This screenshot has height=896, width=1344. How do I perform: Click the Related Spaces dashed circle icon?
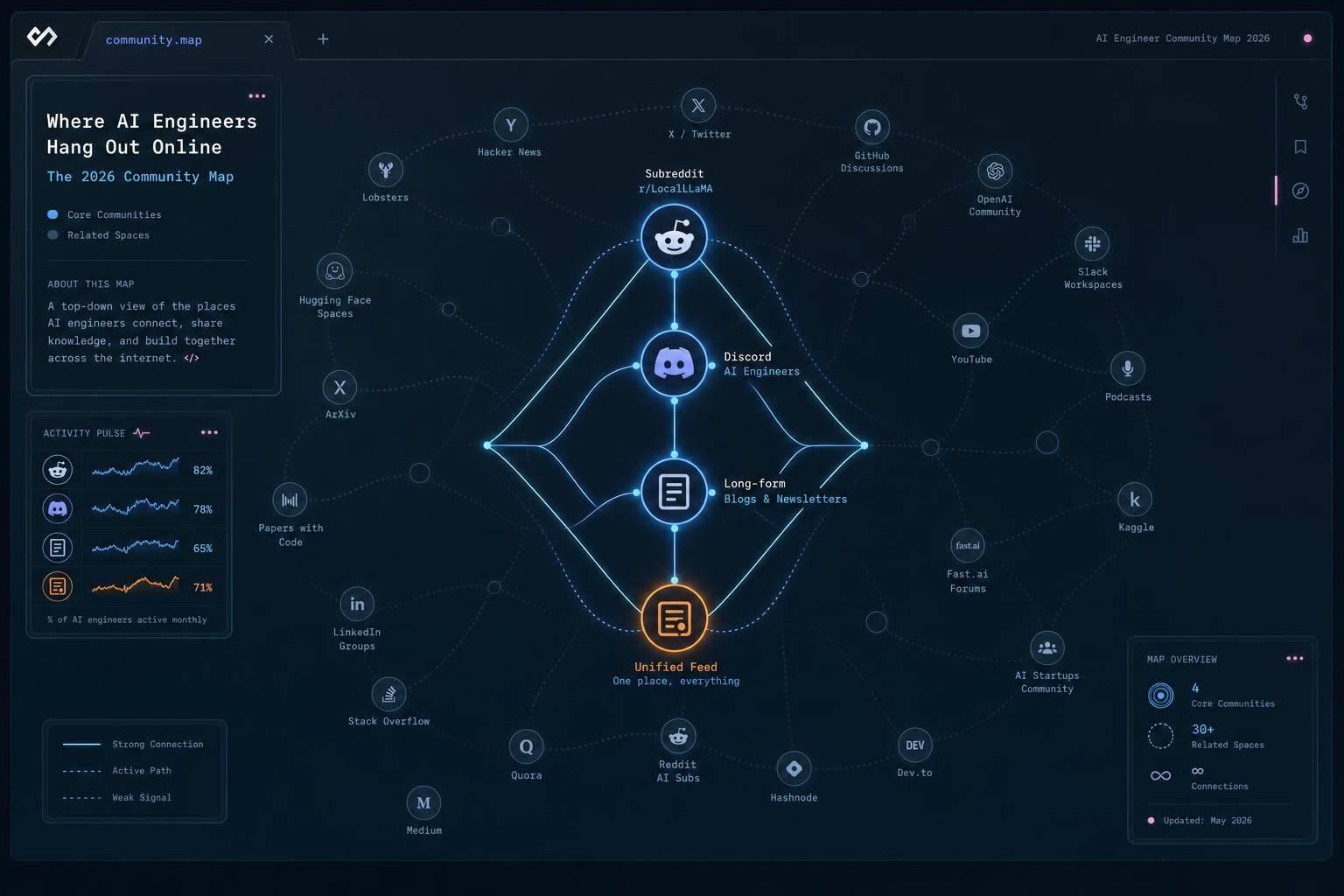click(1160, 736)
